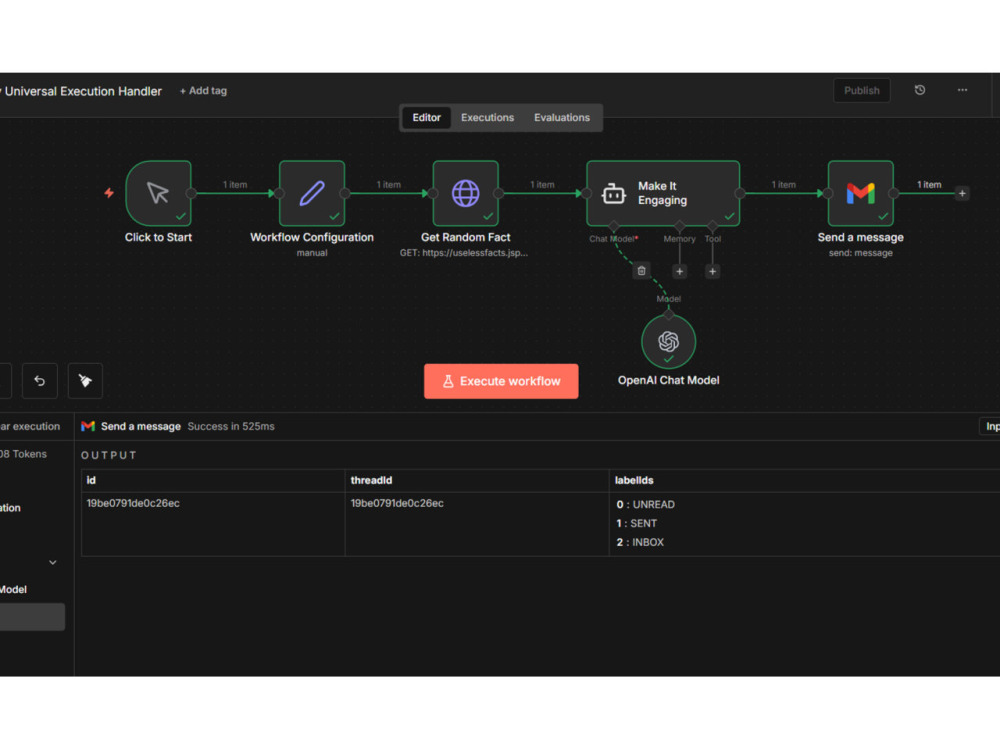Open the OpenAI Chat Model node
1000x750 pixels.
(x=668, y=342)
